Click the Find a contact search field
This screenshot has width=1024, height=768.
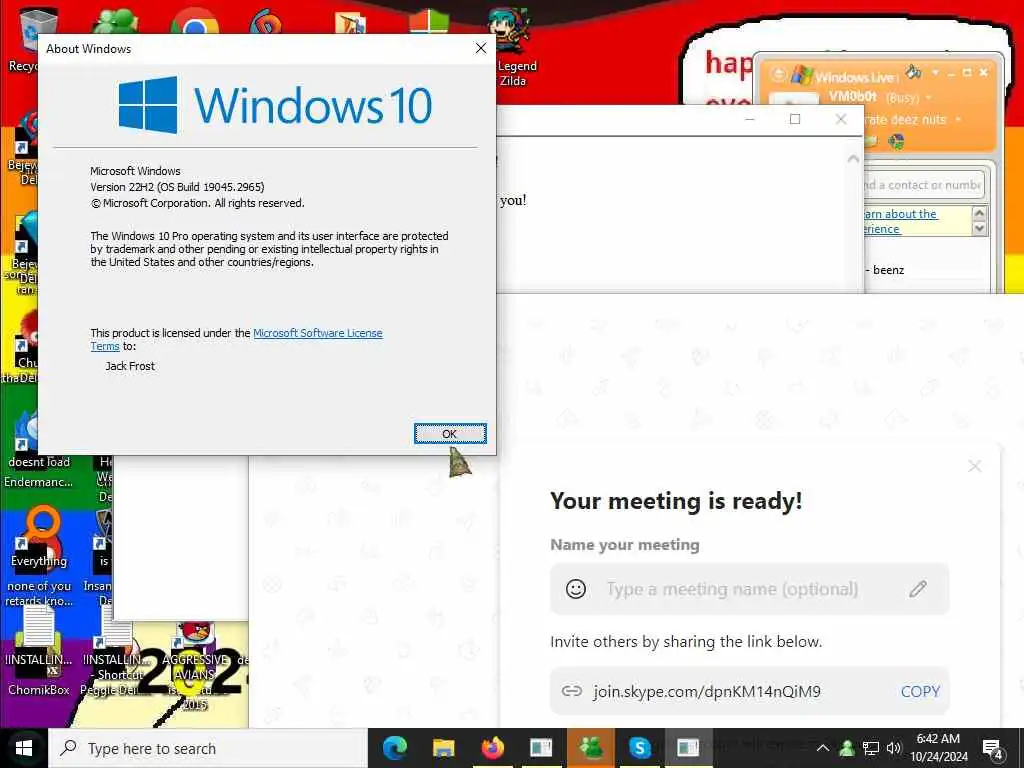tap(922, 185)
